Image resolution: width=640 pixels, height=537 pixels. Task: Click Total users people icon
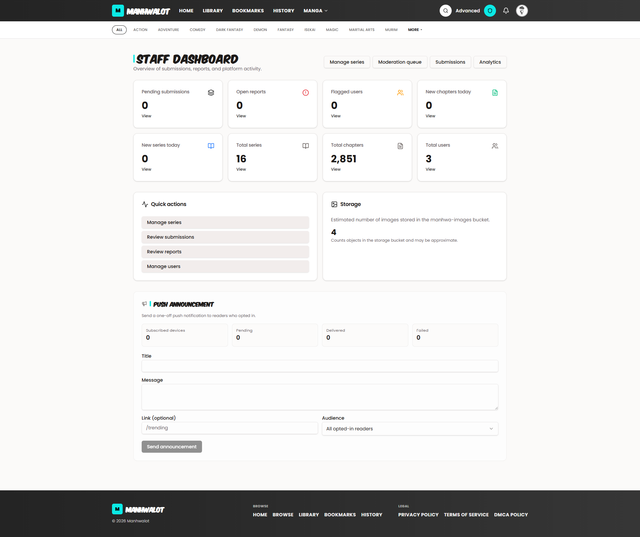[x=495, y=146]
